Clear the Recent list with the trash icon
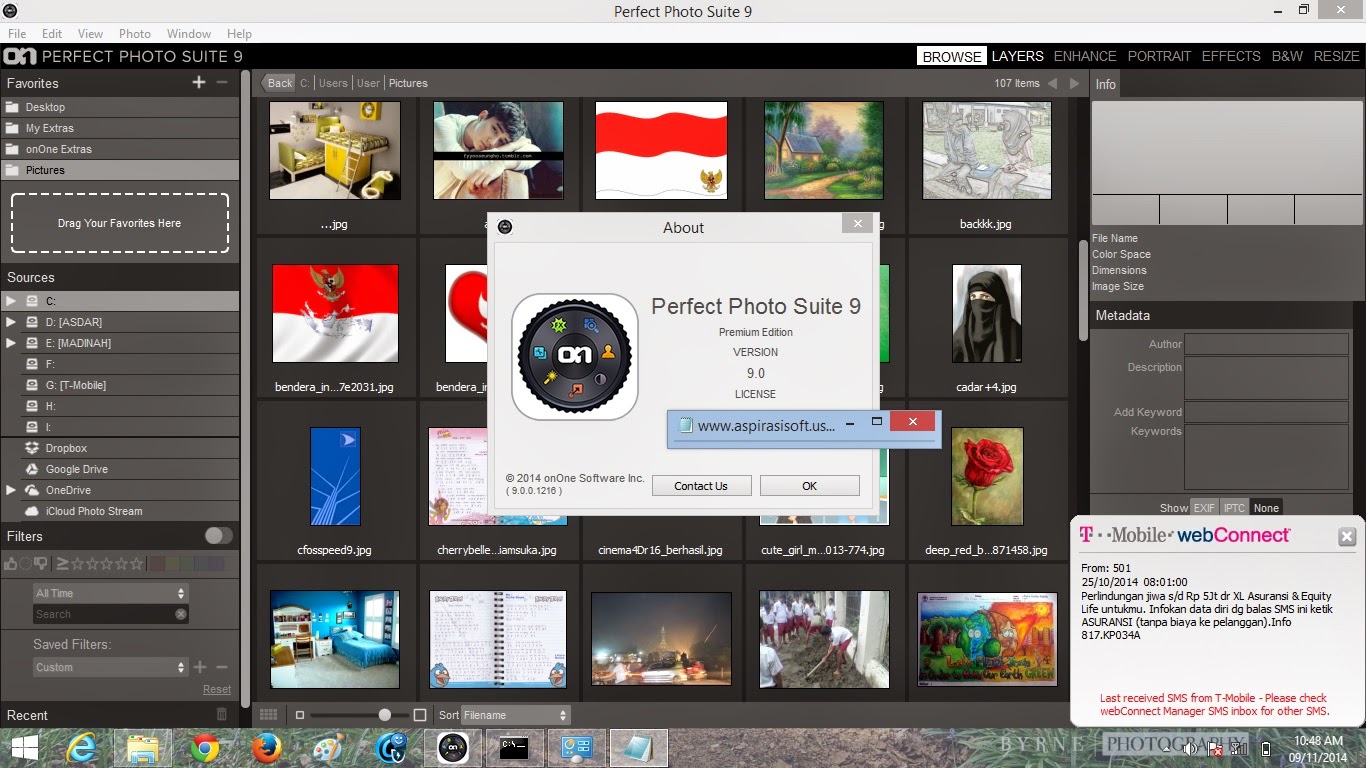Screen dimensions: 1366x768 tap(222, 714)
